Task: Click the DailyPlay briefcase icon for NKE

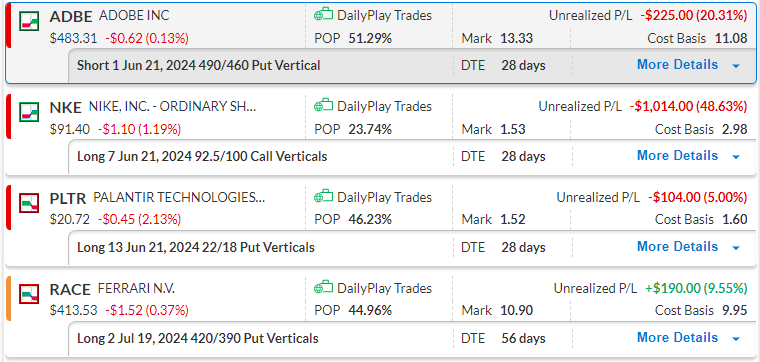Action: (323, 106)
